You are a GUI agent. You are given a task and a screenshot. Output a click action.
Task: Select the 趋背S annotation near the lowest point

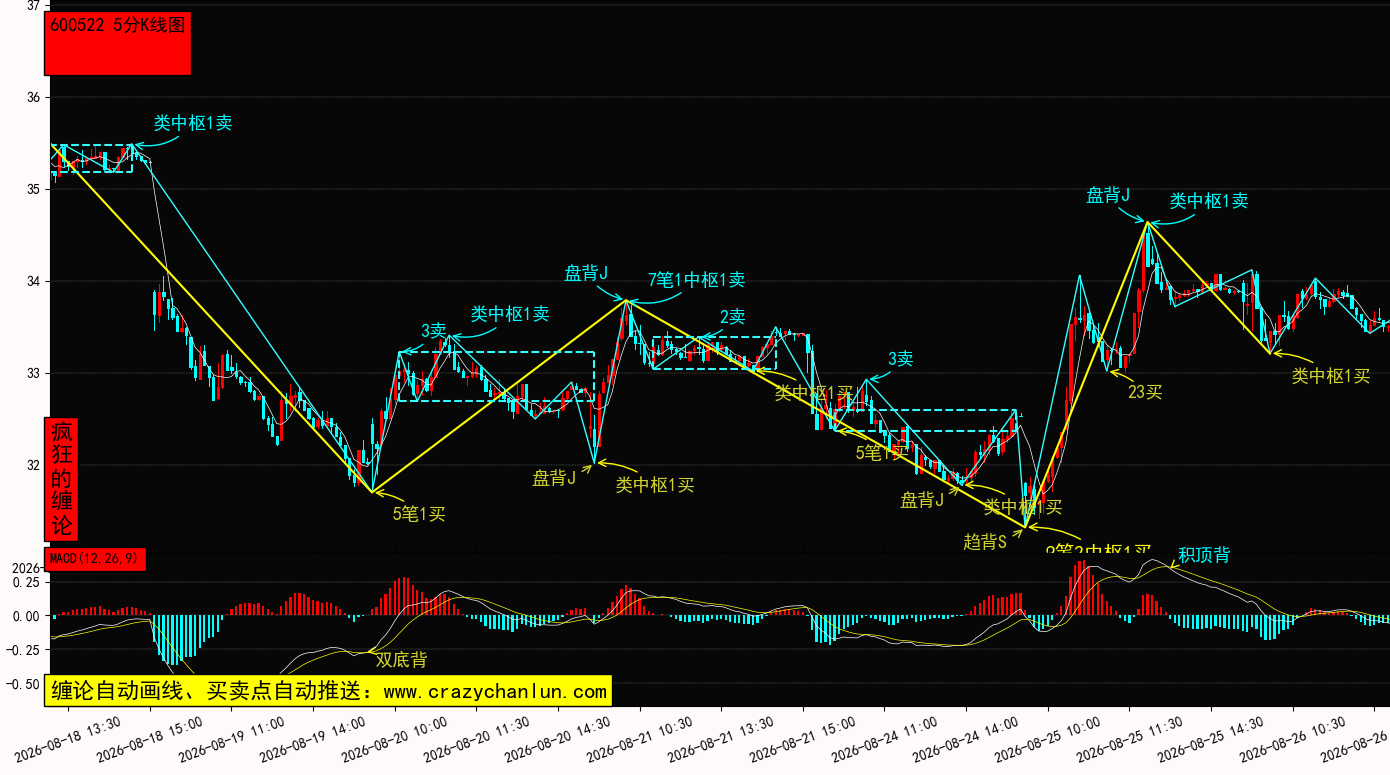coord(985,541)
